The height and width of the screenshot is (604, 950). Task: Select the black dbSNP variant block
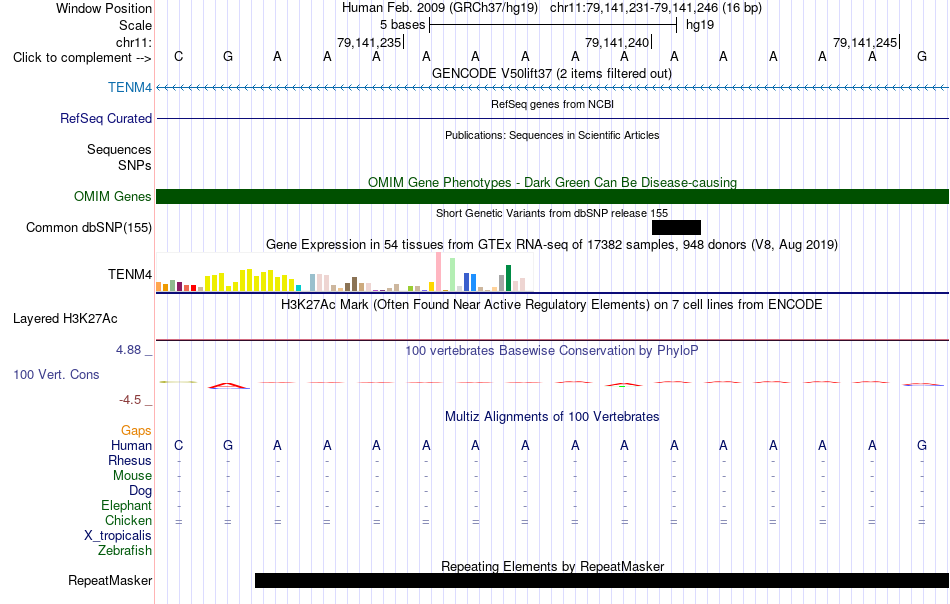[x=676, y=227]
